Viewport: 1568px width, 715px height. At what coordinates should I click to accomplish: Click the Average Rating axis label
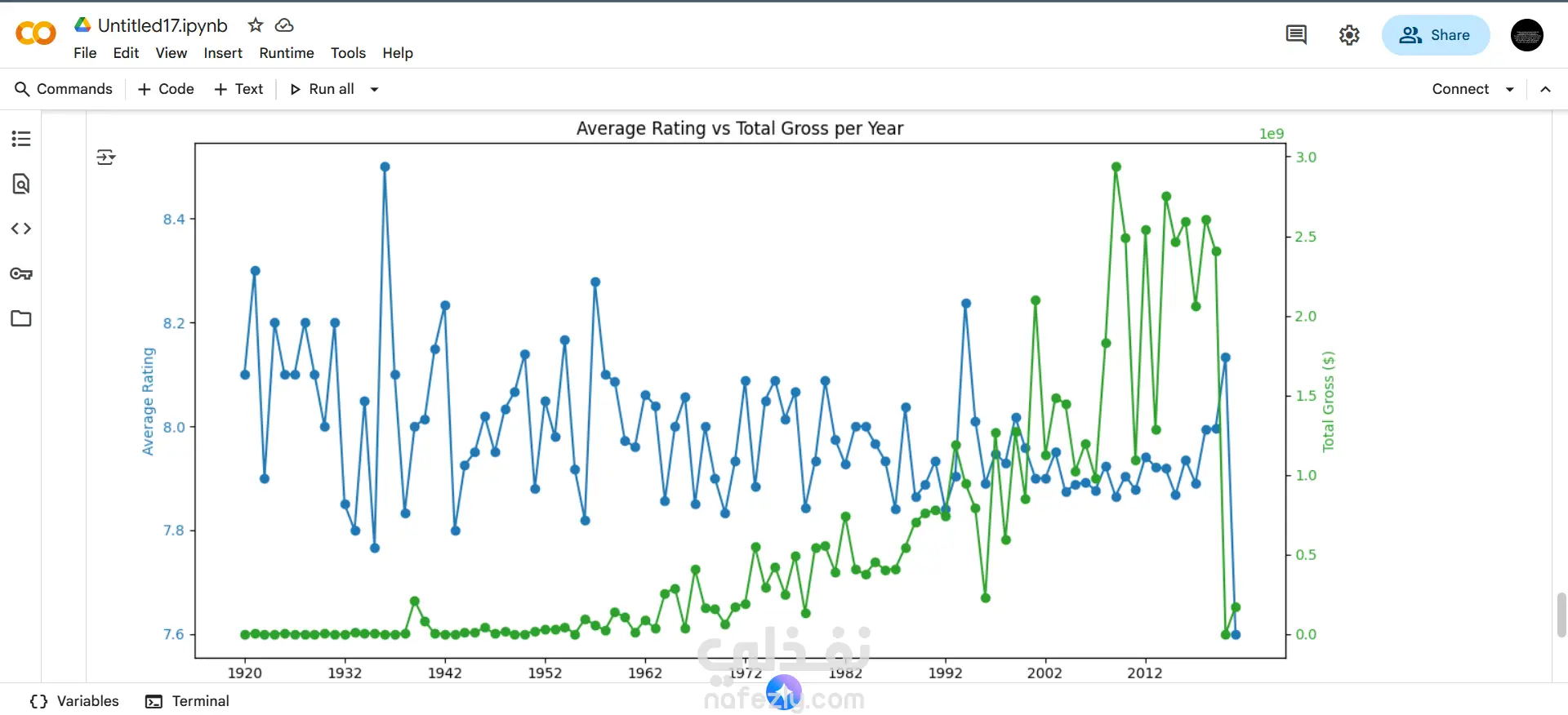coord(148,401)
